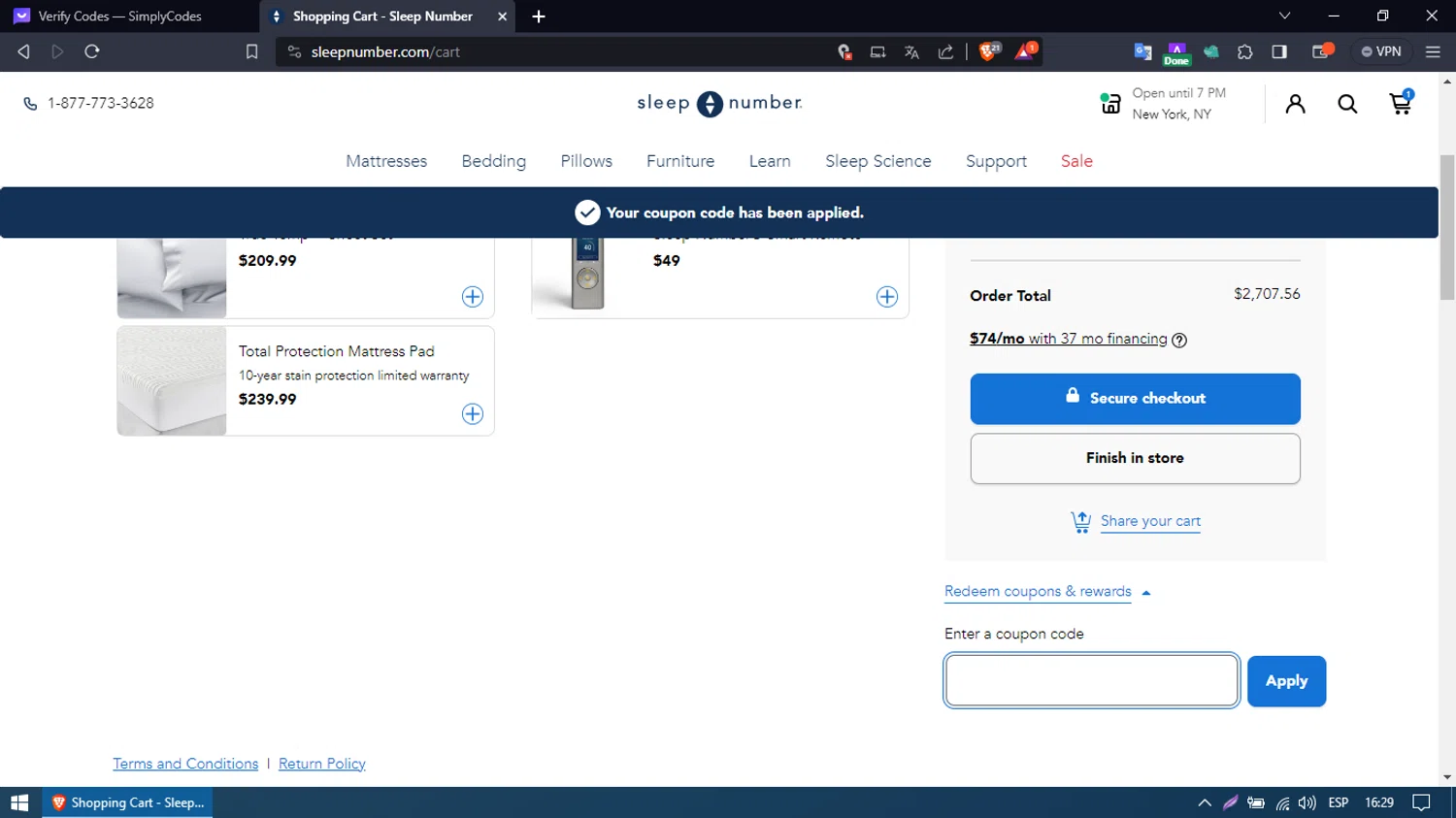Screen dimensions: 1456x818
Task: Click the Brave Shopping Cart taskbar item
Action: 127,802
